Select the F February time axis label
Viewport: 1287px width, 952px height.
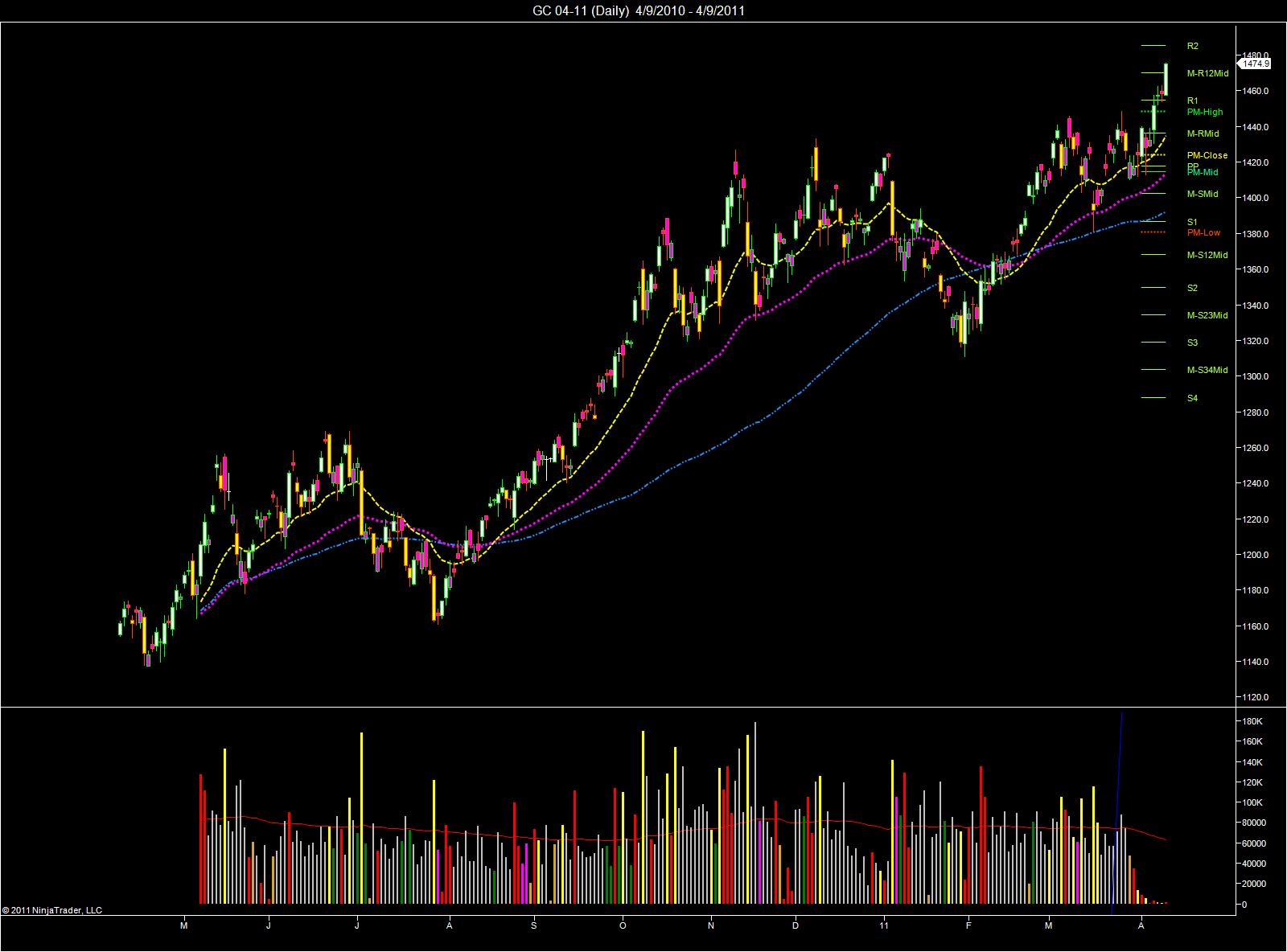[969, 925]
